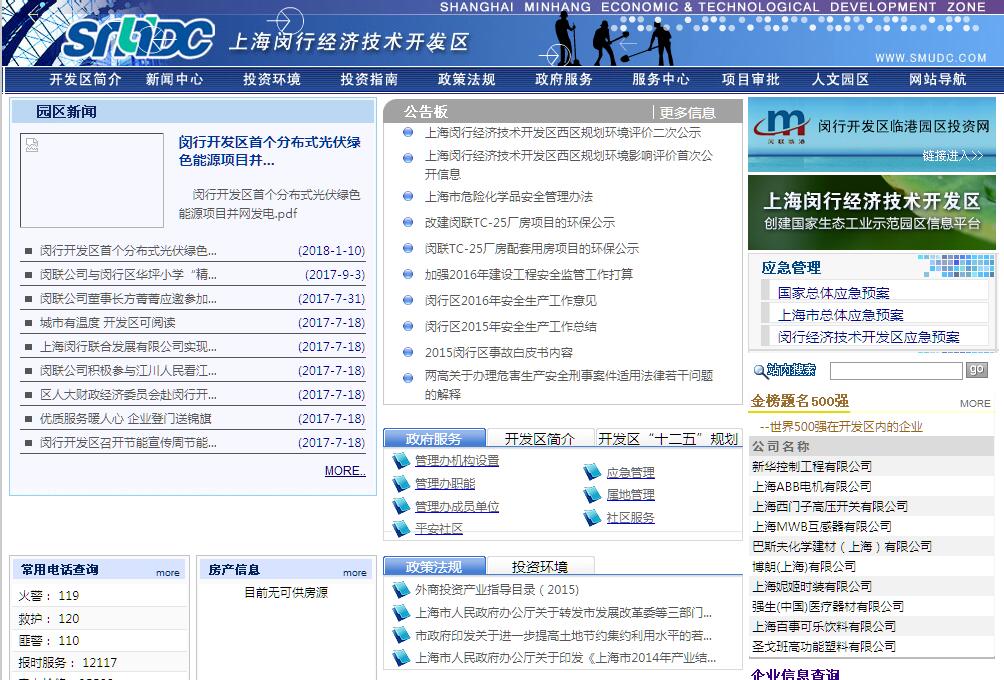Screen dimensions: 1004x680
Task: Open the 新闻中心 navigation menu
Action: click(x=174, y=80)
